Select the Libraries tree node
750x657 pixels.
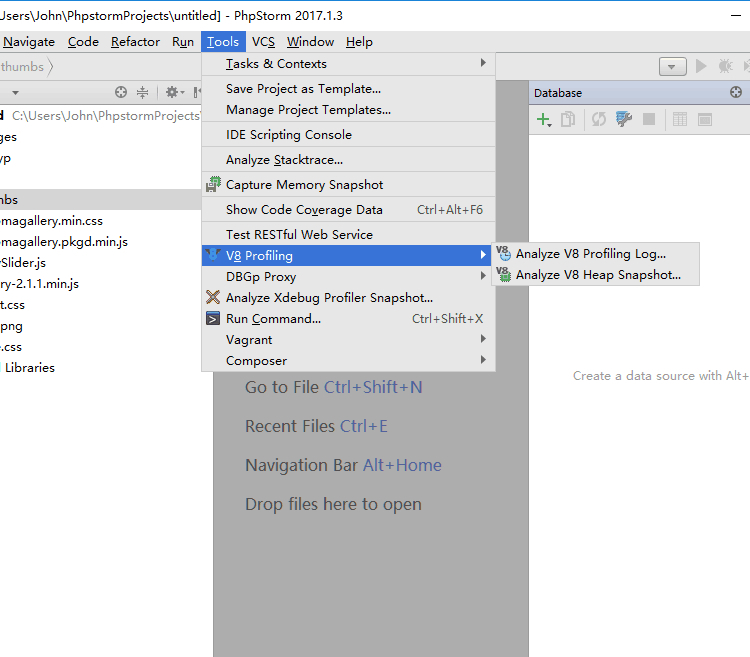(30, 368)
